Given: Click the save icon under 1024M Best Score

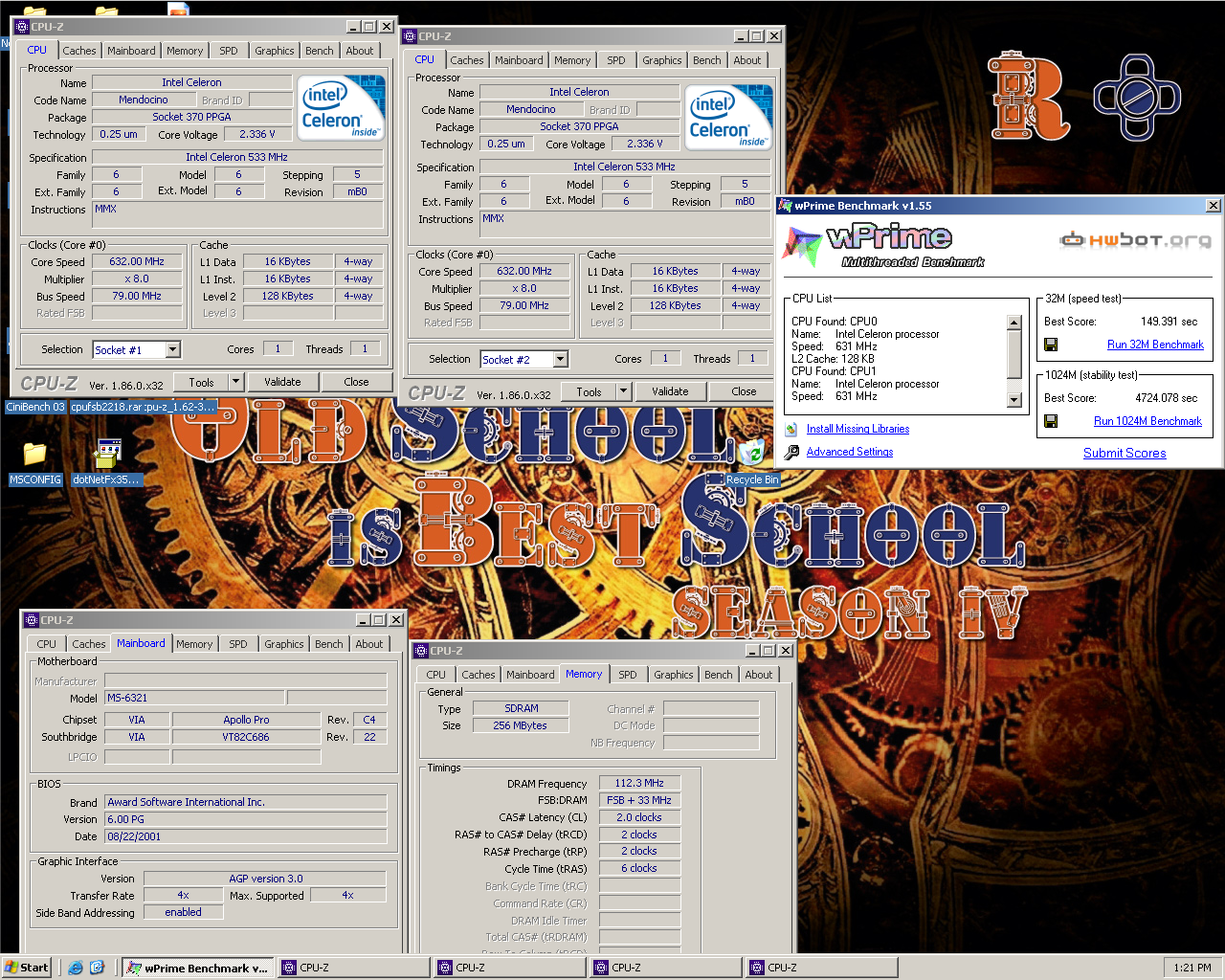Looking at the screenshot, I should point(1051,421).
